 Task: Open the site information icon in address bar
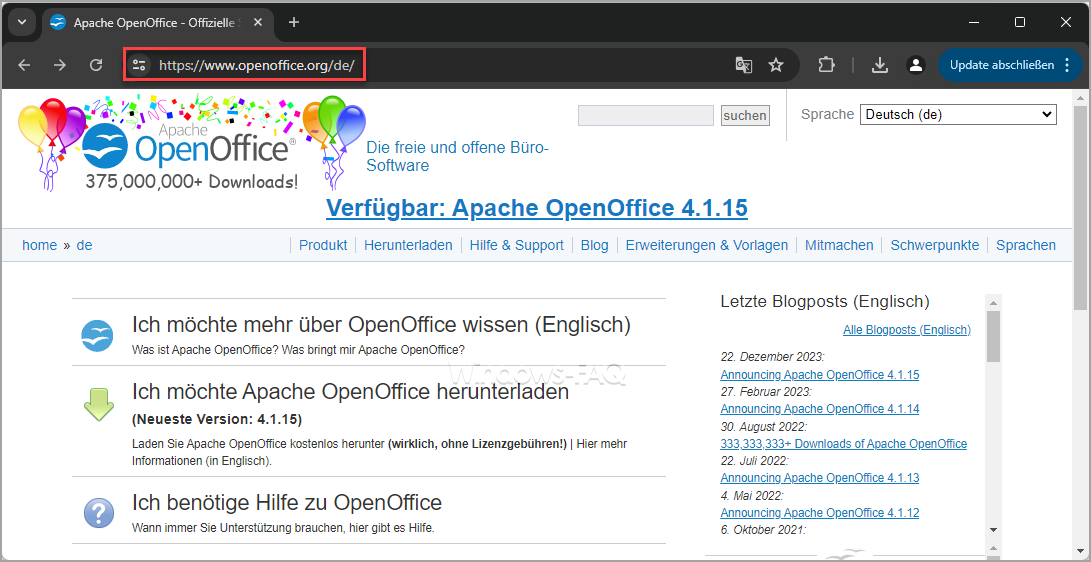[x=140, y=65]
